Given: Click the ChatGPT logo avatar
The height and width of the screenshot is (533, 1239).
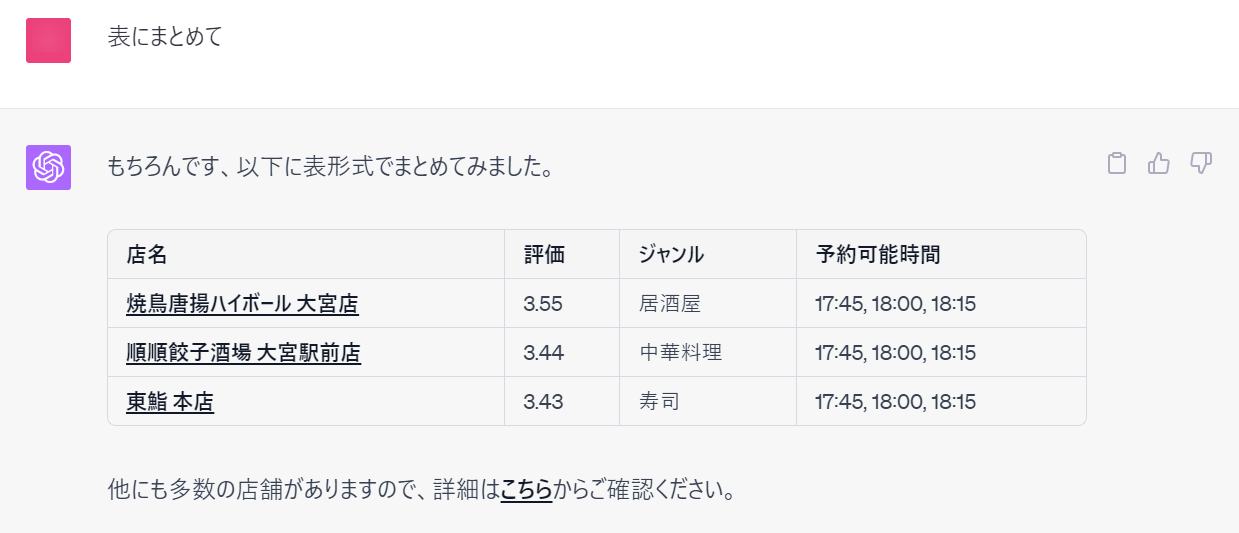Looking at the screenshot, I should click(x=48, y=167).
